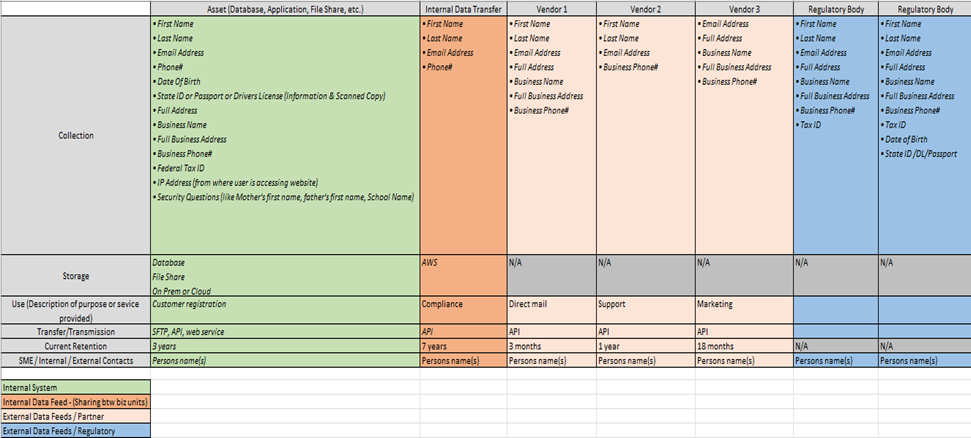The image size is (971, 438).
Task: Click the AWS storage cell
Action: click(x=463, y=274)
